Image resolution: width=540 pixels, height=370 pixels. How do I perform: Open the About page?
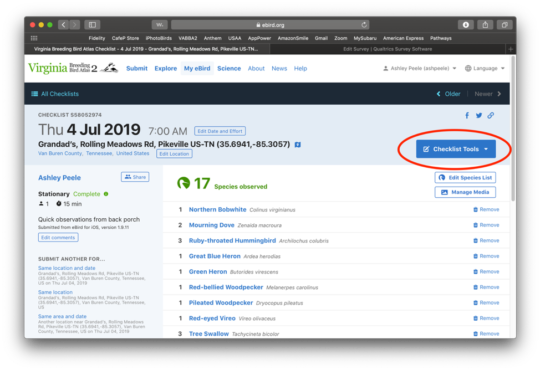click(x=256, y=68)
